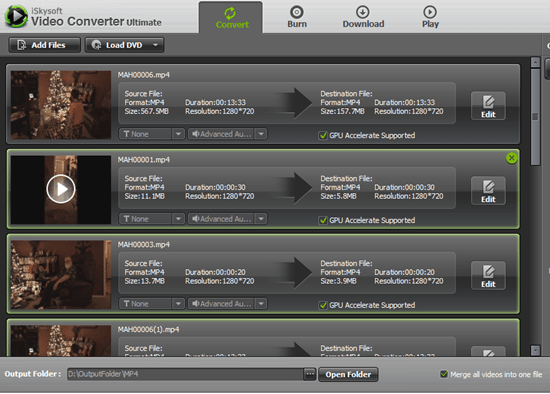
Task: Click the iSkysoft logo icon
Action: tap(16, 16)
